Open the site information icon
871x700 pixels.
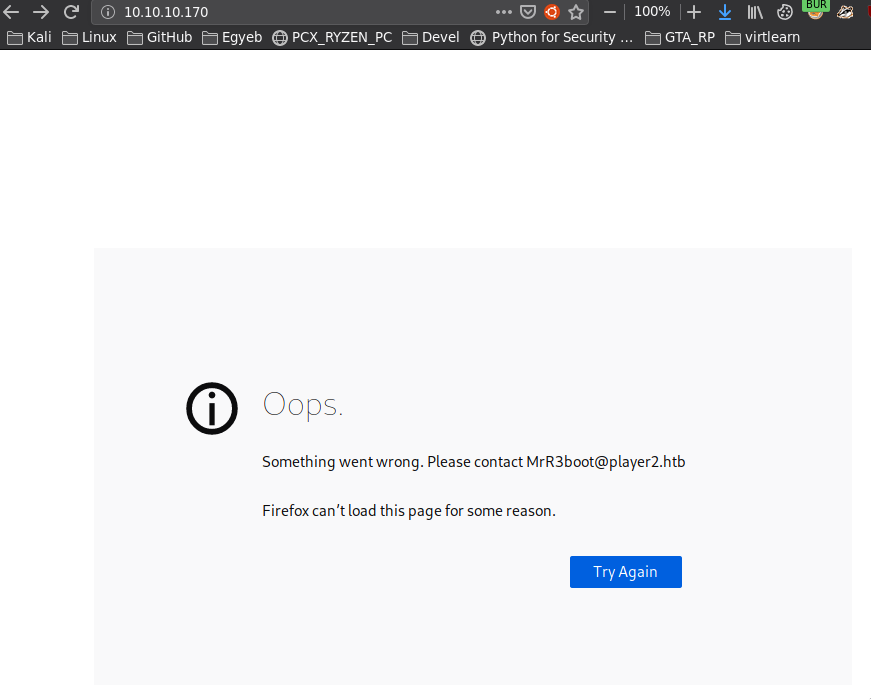click(109, 12)
